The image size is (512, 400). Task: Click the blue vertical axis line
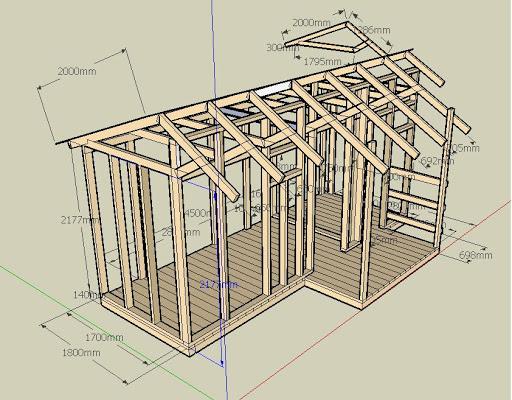pyautogui.click(x=218, y=200)
